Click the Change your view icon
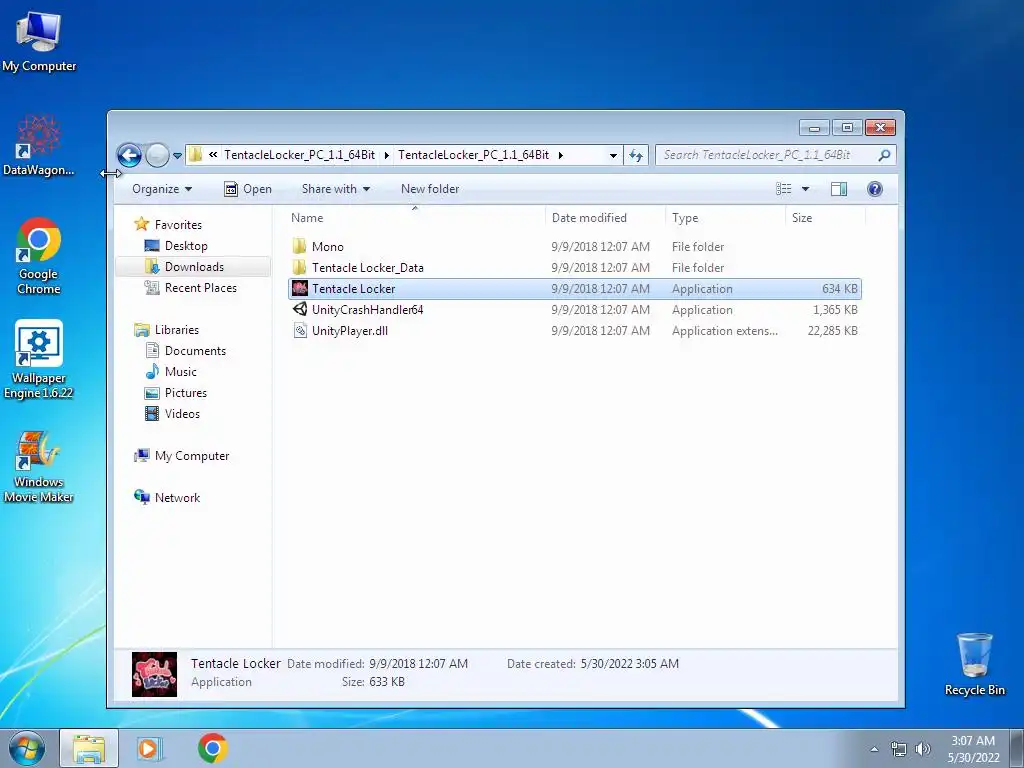The height and width of the screenshot is (768, 1024). coord(784,189)
